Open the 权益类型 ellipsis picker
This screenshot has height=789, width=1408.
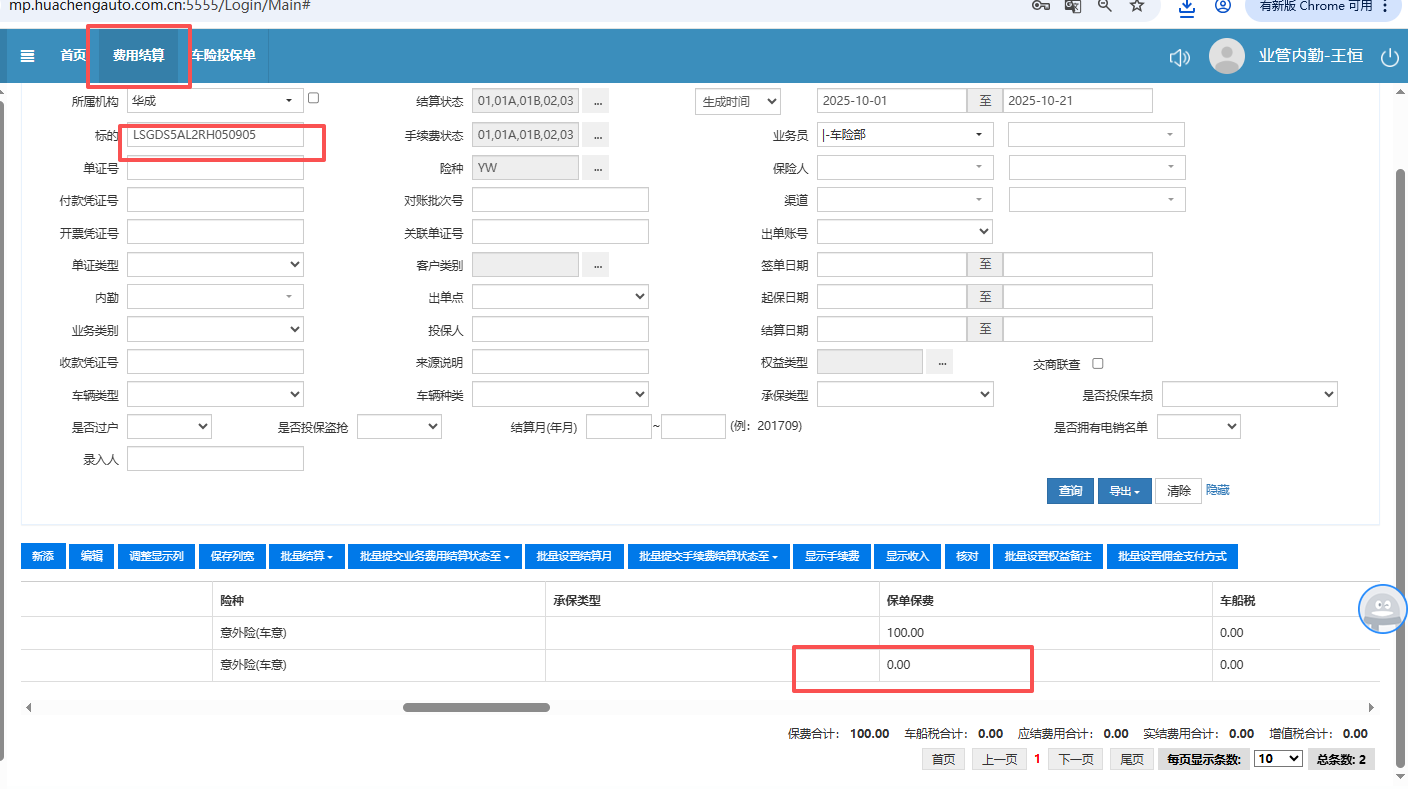click(x=939, y=362)
